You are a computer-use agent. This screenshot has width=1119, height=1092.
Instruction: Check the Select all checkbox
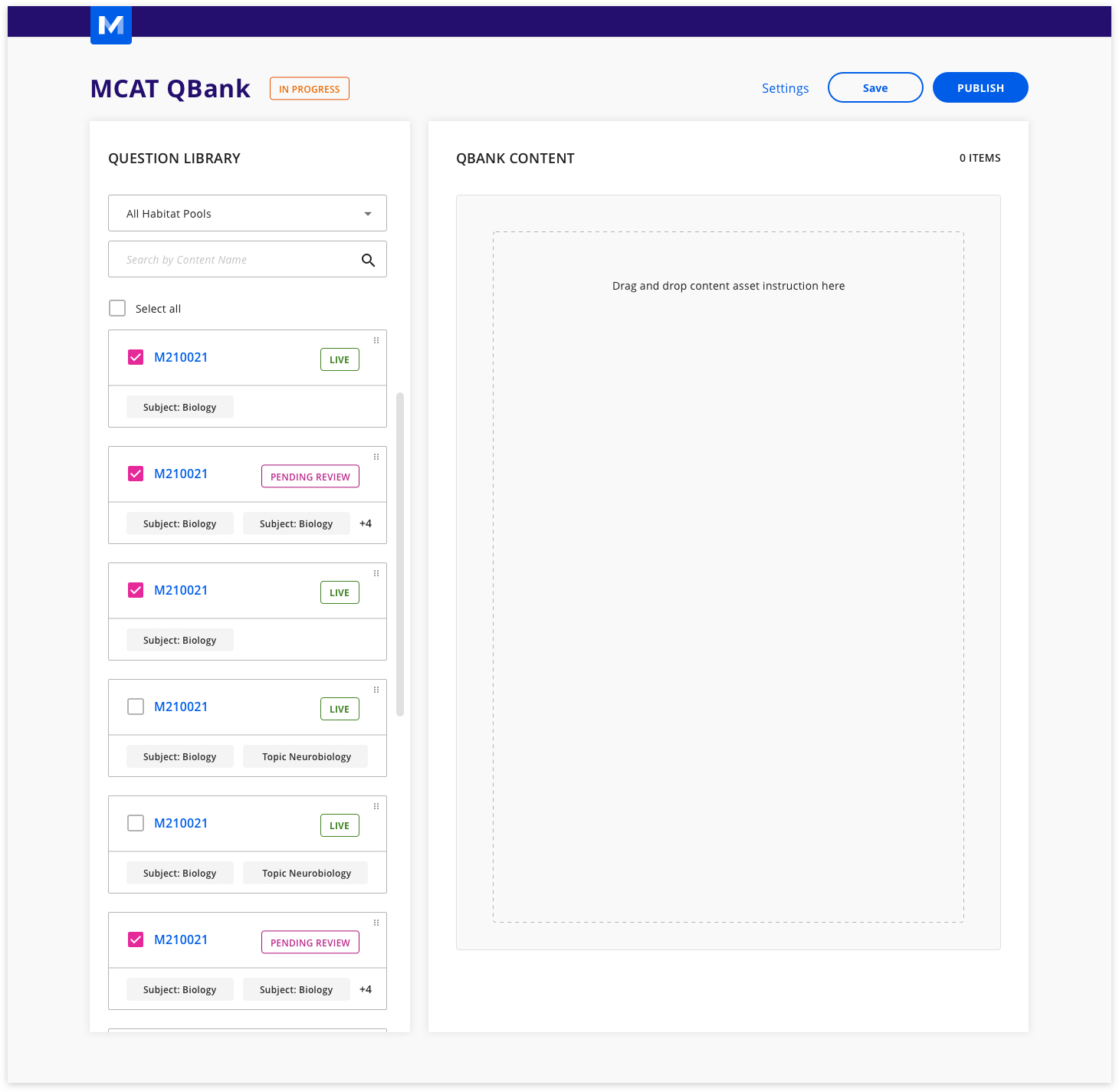pos(117,308)
